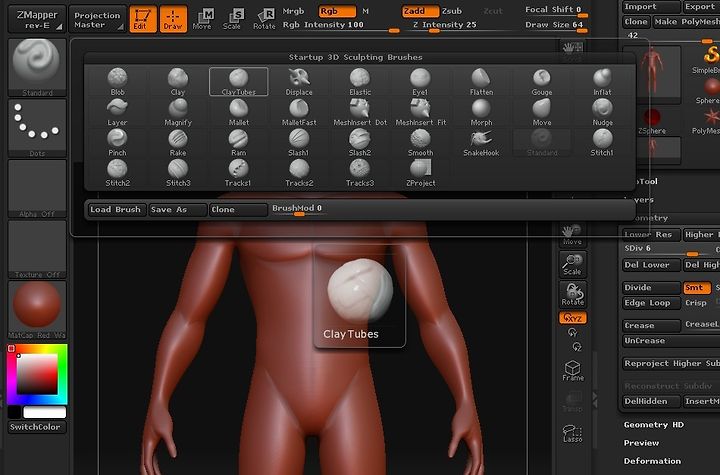Viewport: 720px width, 475px height.
Task: Select the Smooth brush
Action: pyautogui.click(x=420, y=143)
